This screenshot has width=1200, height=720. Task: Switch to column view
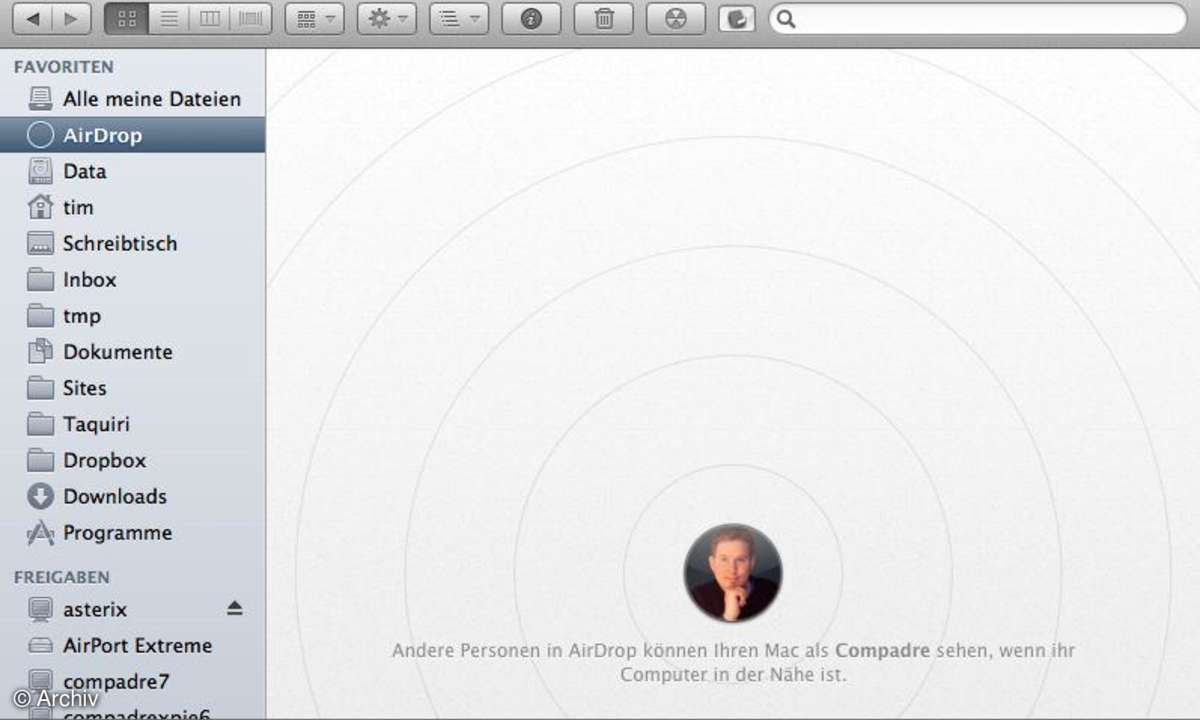(210, 18)
